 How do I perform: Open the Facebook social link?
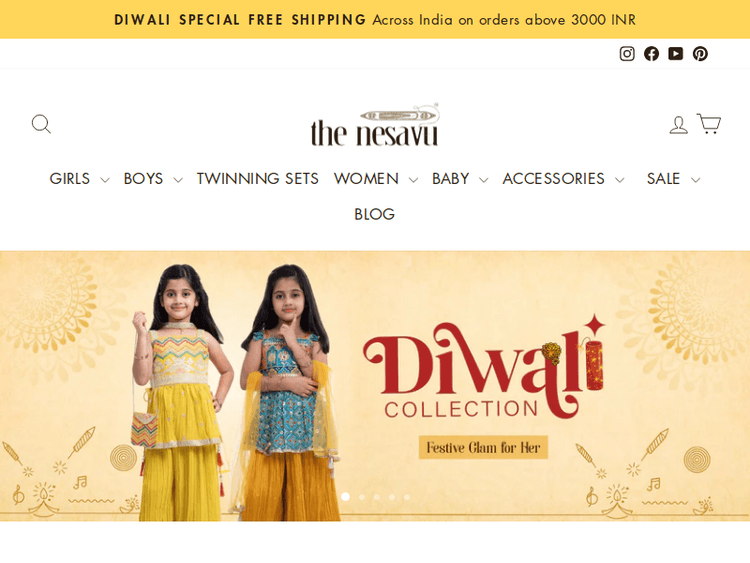[651, 54]
